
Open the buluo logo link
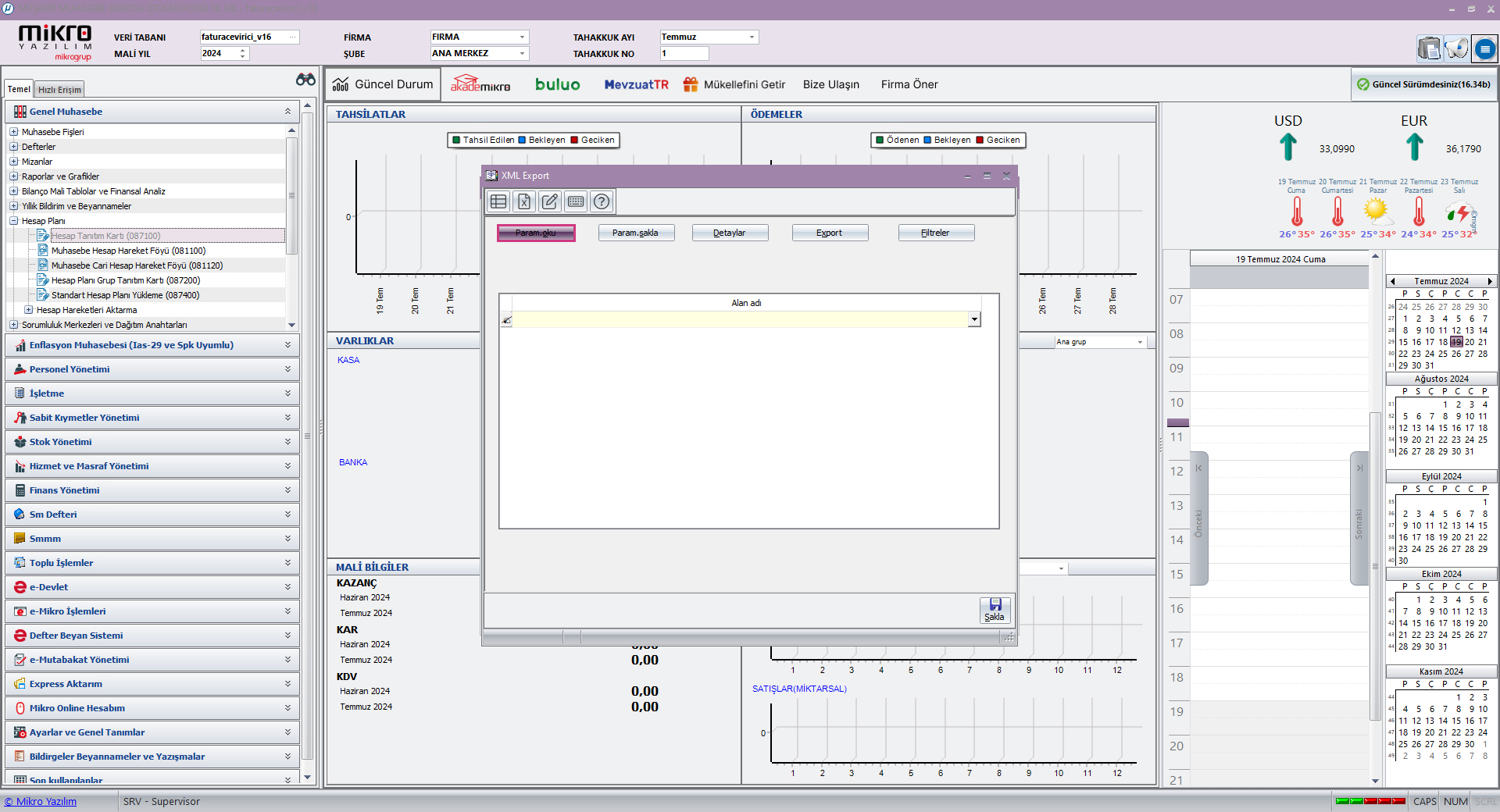pyautogui.click(x=557, y=84)
